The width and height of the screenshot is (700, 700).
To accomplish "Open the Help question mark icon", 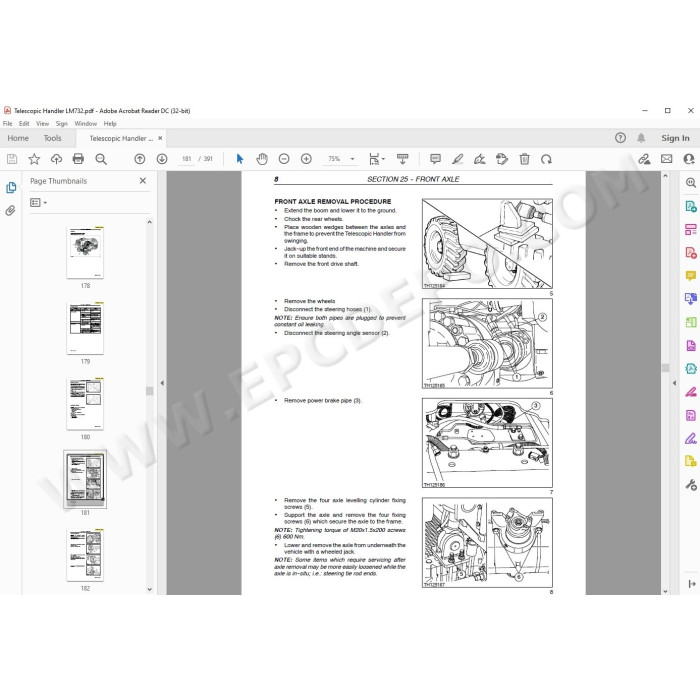I will (x=621, y=138).
